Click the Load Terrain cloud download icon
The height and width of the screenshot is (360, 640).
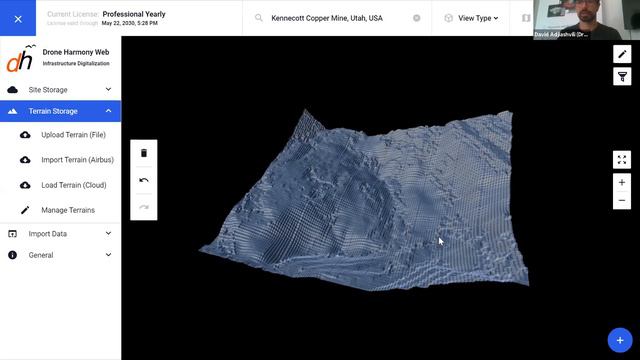(x=25, y=185)
